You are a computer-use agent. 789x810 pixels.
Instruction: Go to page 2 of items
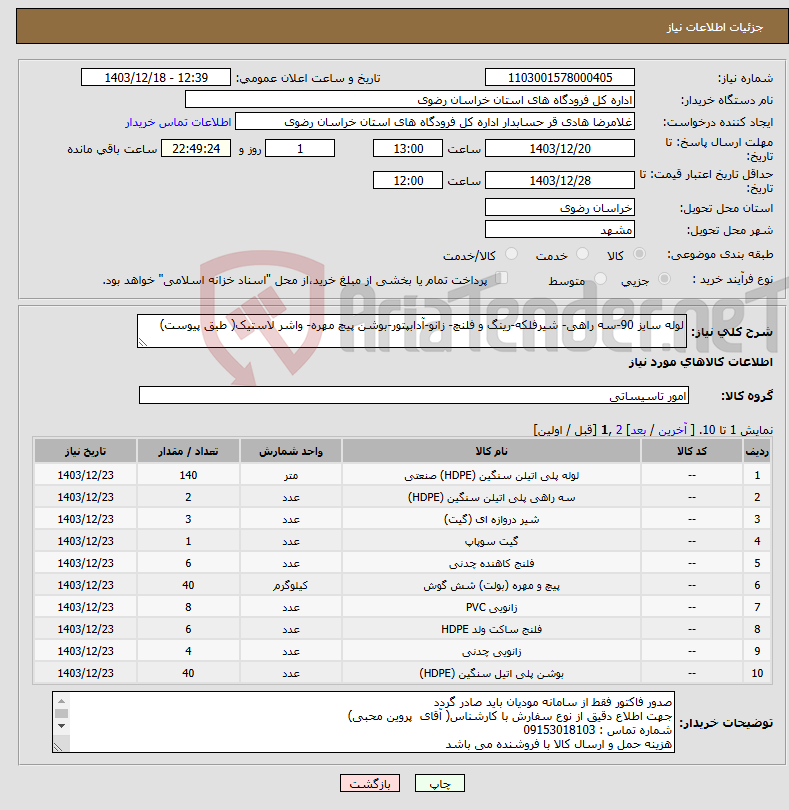coord(619,430)
